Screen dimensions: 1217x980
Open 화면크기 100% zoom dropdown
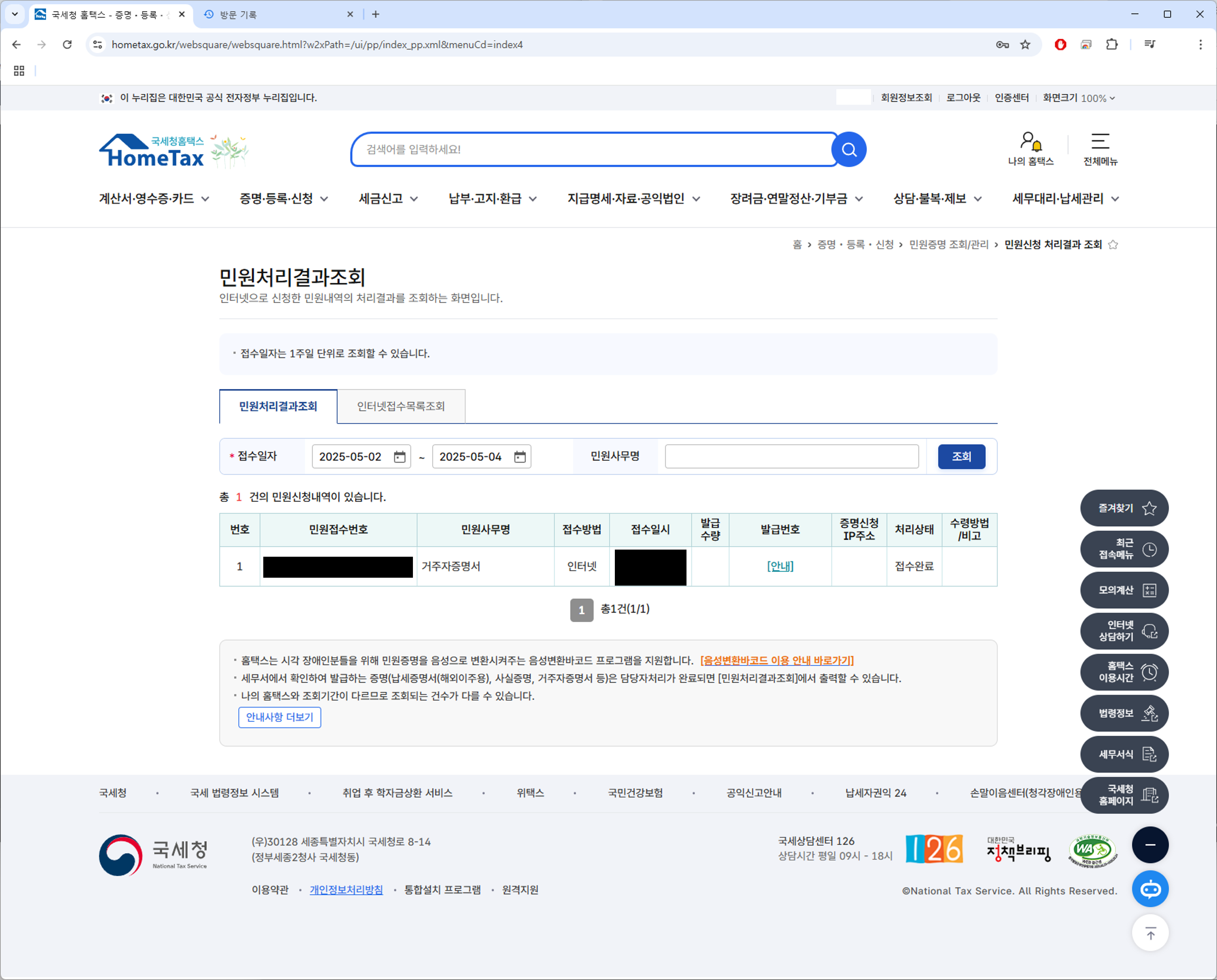click(x=1079, y=98)
